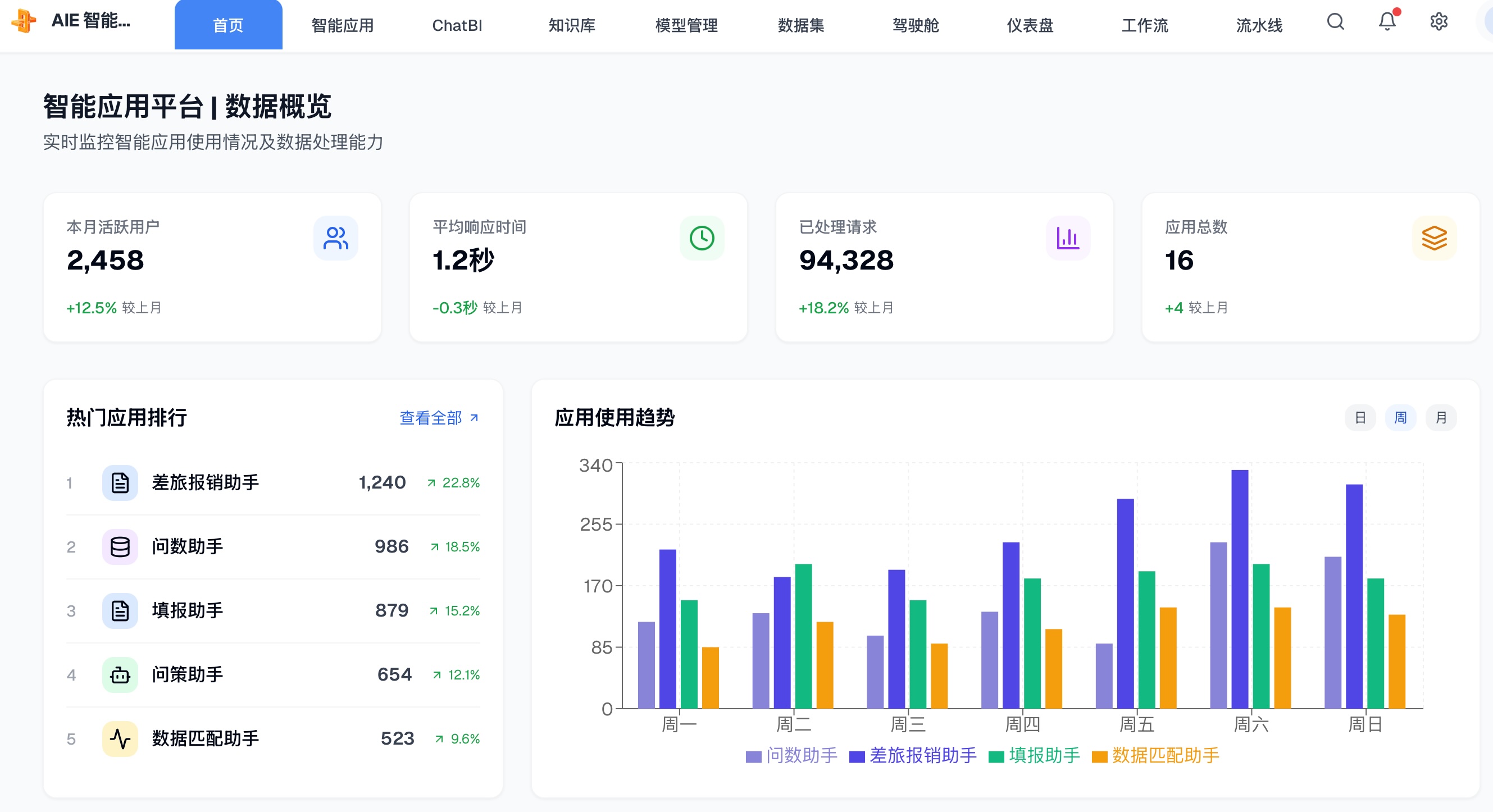Image resolution: width=1493 pixels, height=812 pixels.
Task: Switch to the 智能应用 tab
Action: click(342, 25)
